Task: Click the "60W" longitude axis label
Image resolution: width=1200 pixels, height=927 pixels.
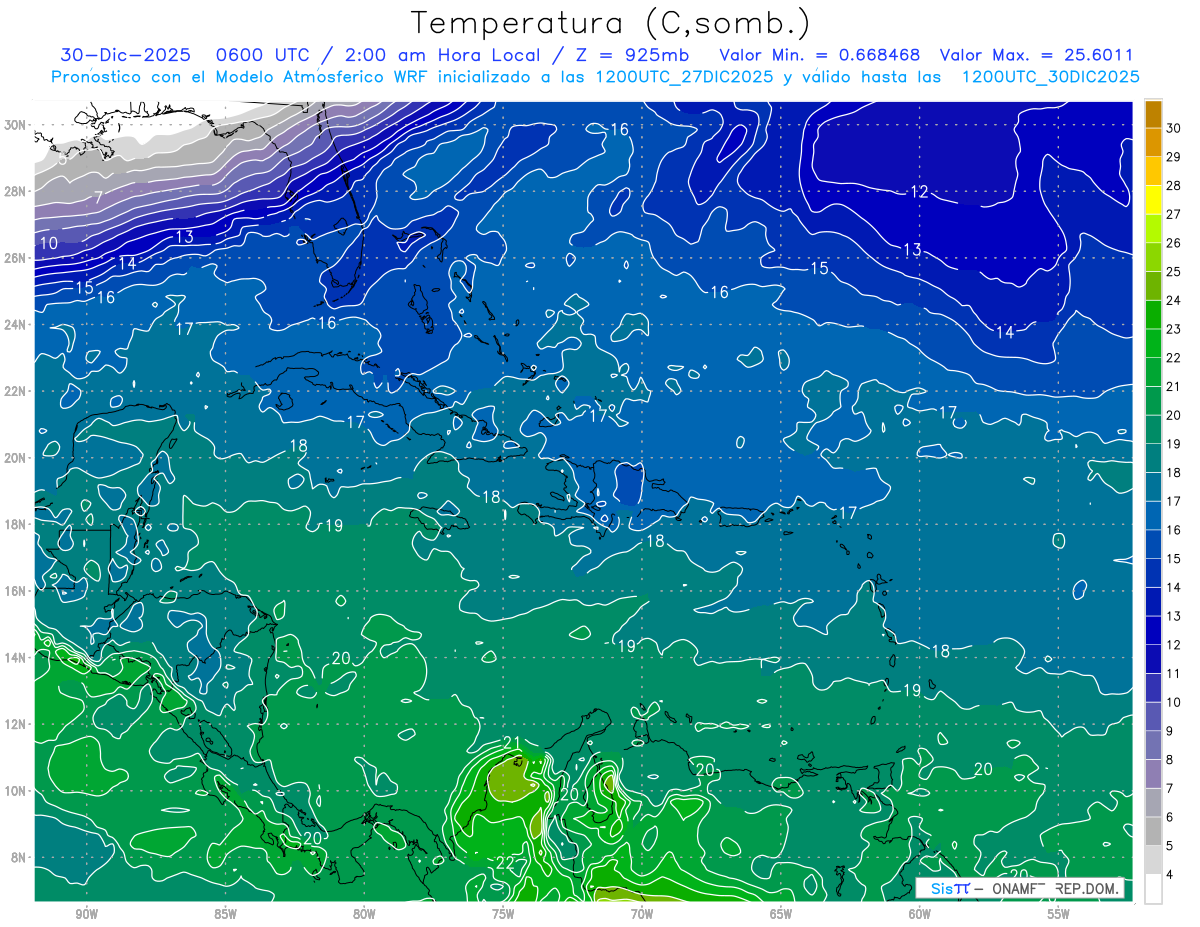Action: 920,914
